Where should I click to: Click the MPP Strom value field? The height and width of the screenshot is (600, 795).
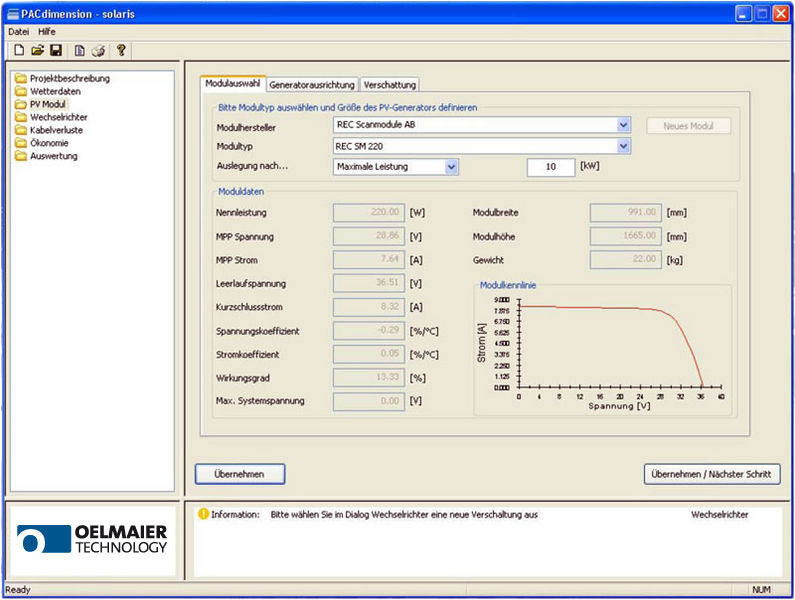click(369, 260)
